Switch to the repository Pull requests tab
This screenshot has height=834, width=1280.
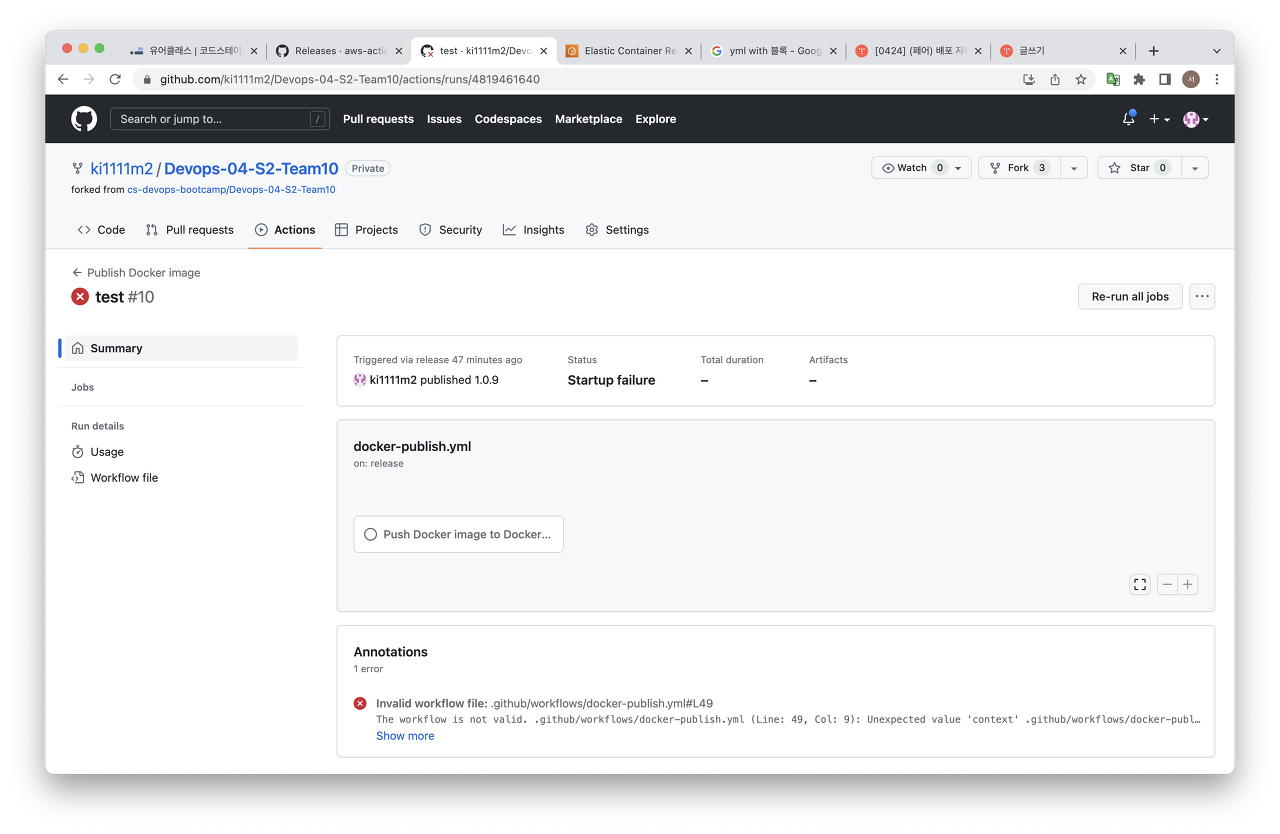point(190,230)
